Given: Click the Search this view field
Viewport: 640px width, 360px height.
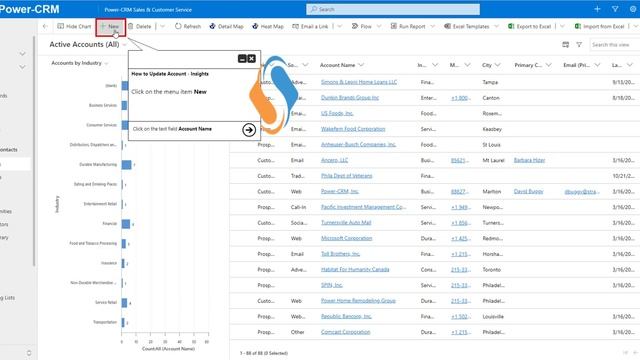Looking at the screenshot, I should coord(614,44).
